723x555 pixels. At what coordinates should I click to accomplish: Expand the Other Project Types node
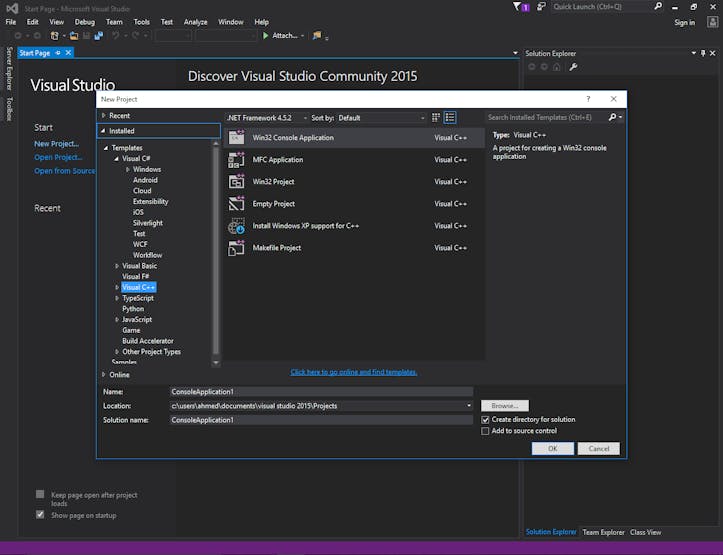(117, 352)
